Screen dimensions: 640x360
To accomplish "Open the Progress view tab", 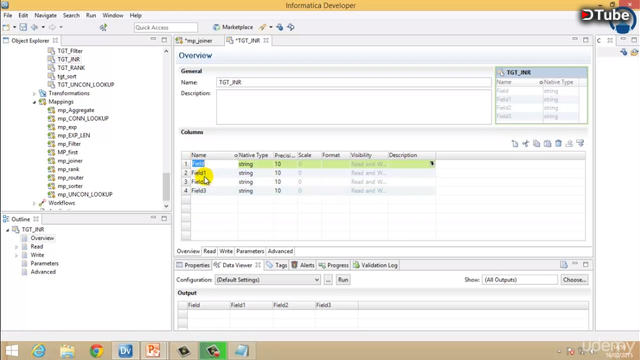I will tap(333, 265).
